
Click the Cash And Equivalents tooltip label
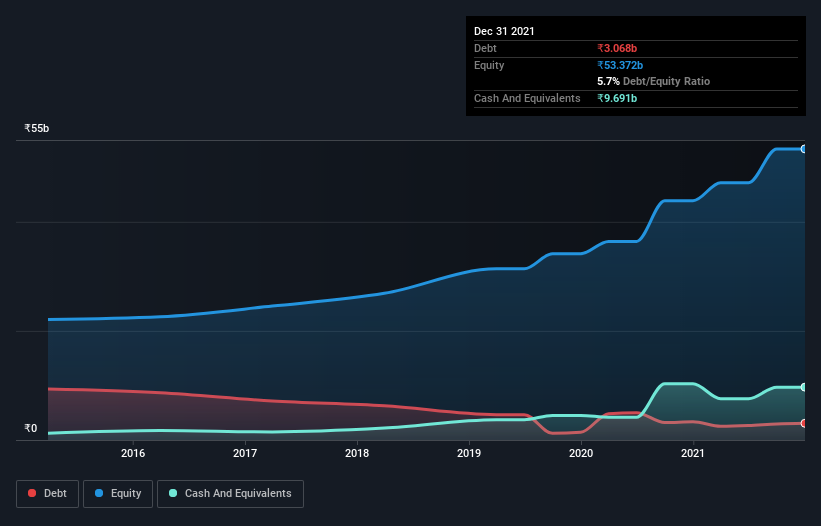coord(527,98)
